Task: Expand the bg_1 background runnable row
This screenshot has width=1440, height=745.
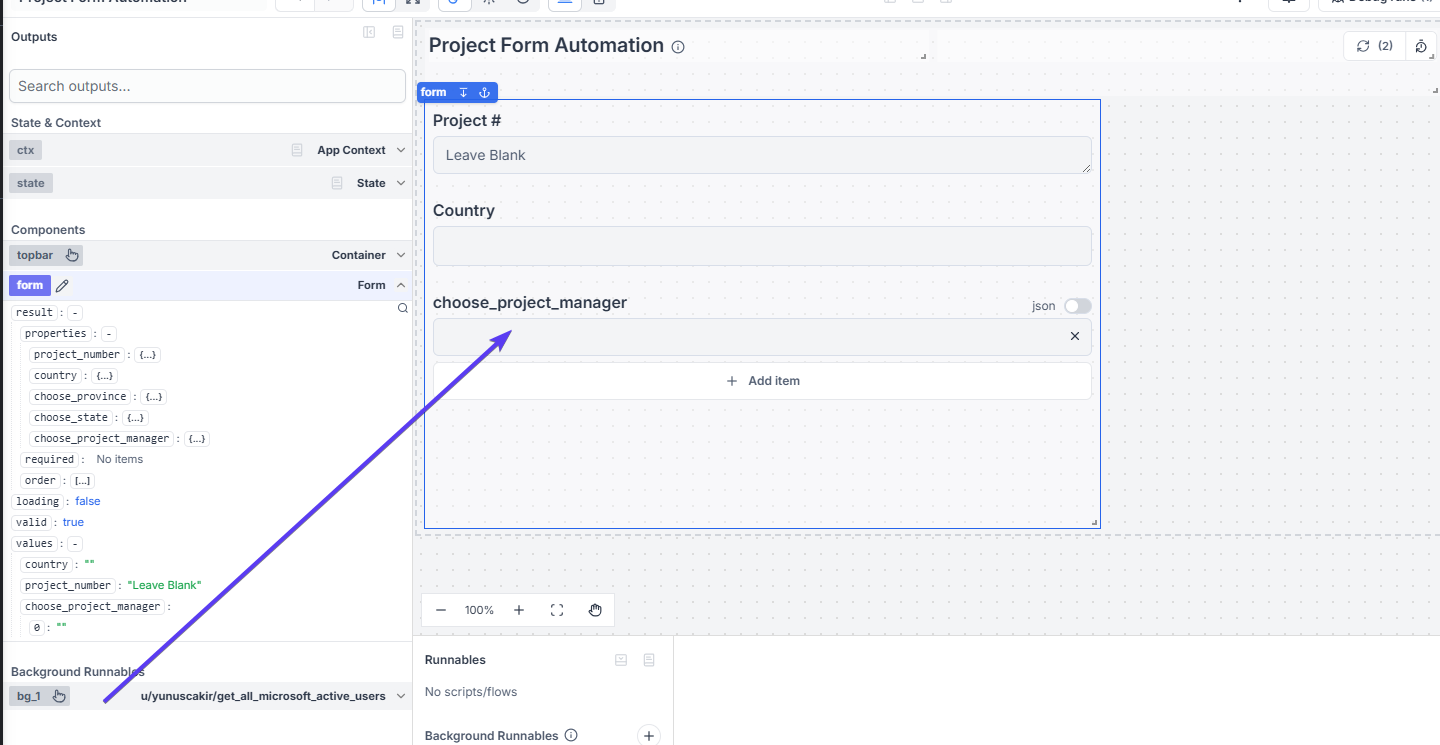Action: click(x=401, y=696)
